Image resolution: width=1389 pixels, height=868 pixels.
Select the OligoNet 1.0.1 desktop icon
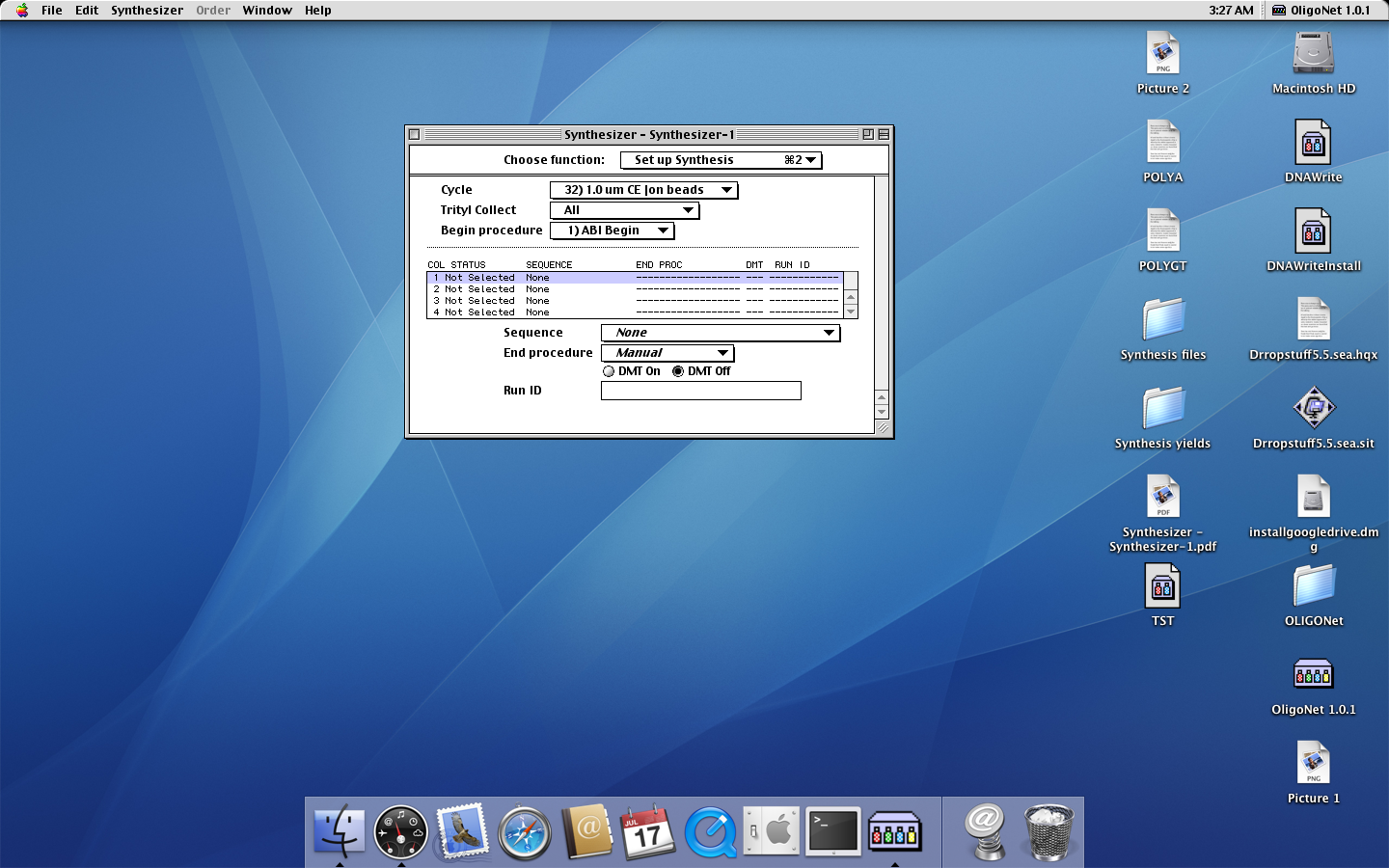click(1313, 675)
